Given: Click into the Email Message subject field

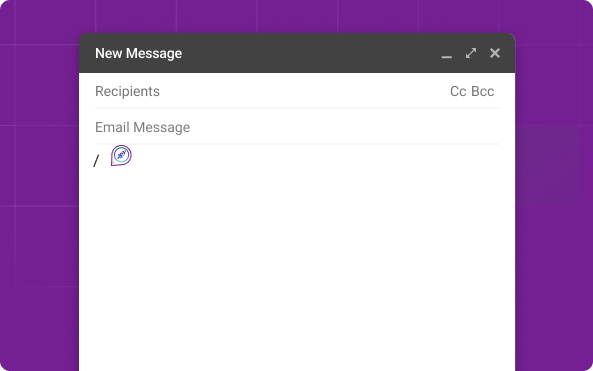Looking at the screenshot, I should point(297,127).
